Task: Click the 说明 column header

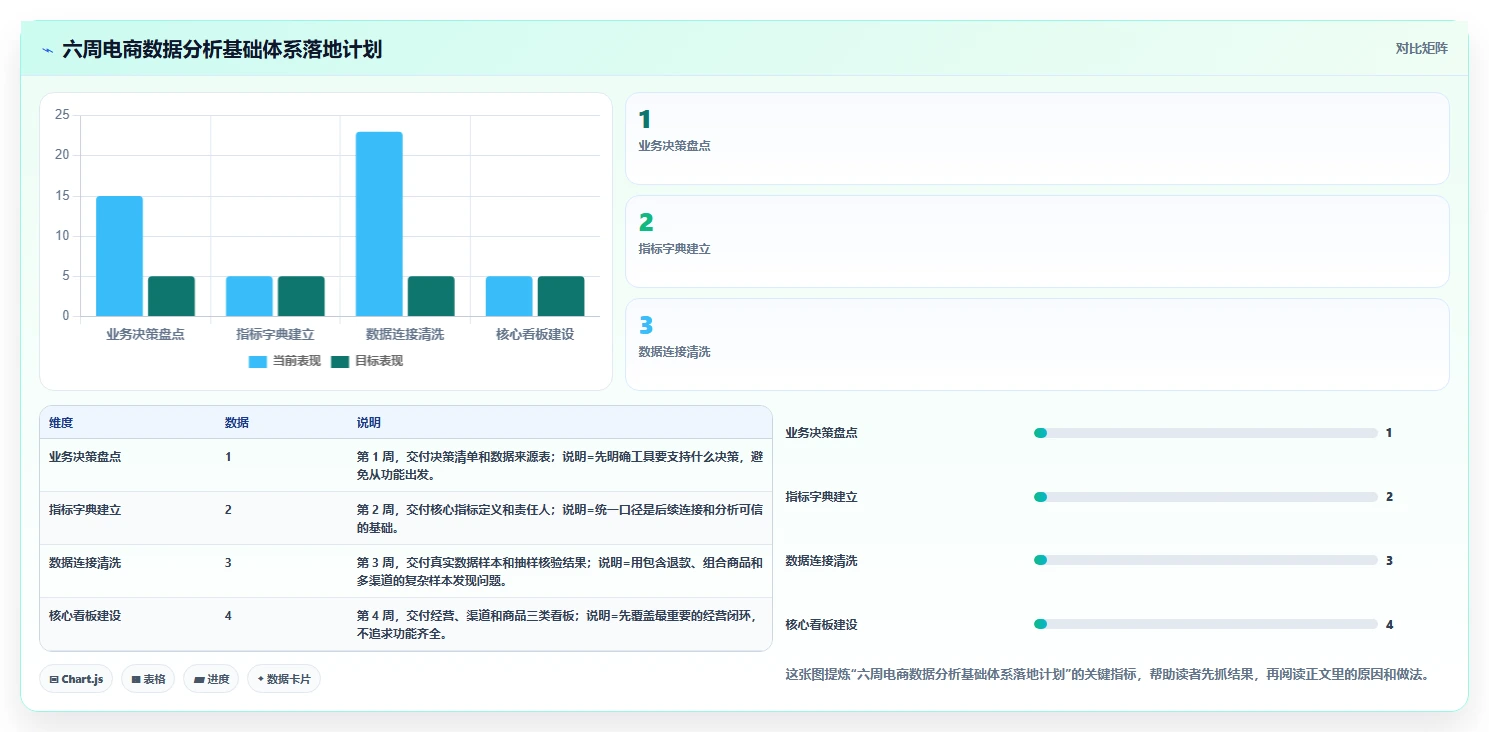Action: [369, 423]
